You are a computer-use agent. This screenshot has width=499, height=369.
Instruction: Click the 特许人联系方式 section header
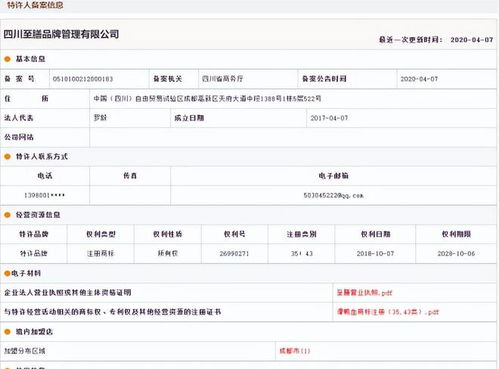[x=42, y=156]
